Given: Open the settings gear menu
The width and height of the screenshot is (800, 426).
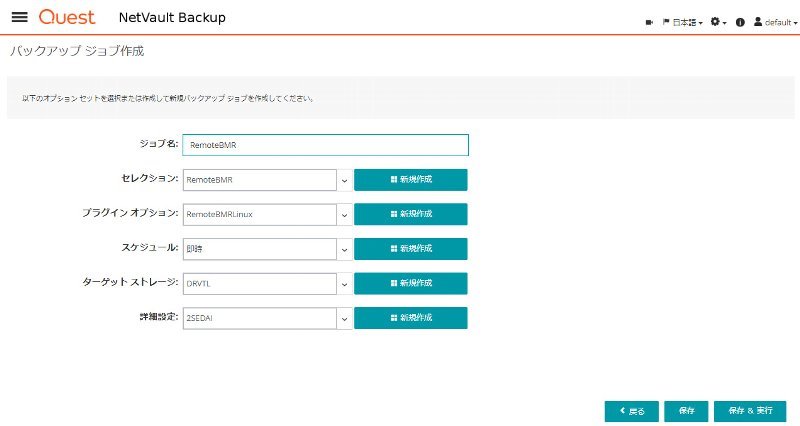Looking at the screenshot, I should coord(718,22).
